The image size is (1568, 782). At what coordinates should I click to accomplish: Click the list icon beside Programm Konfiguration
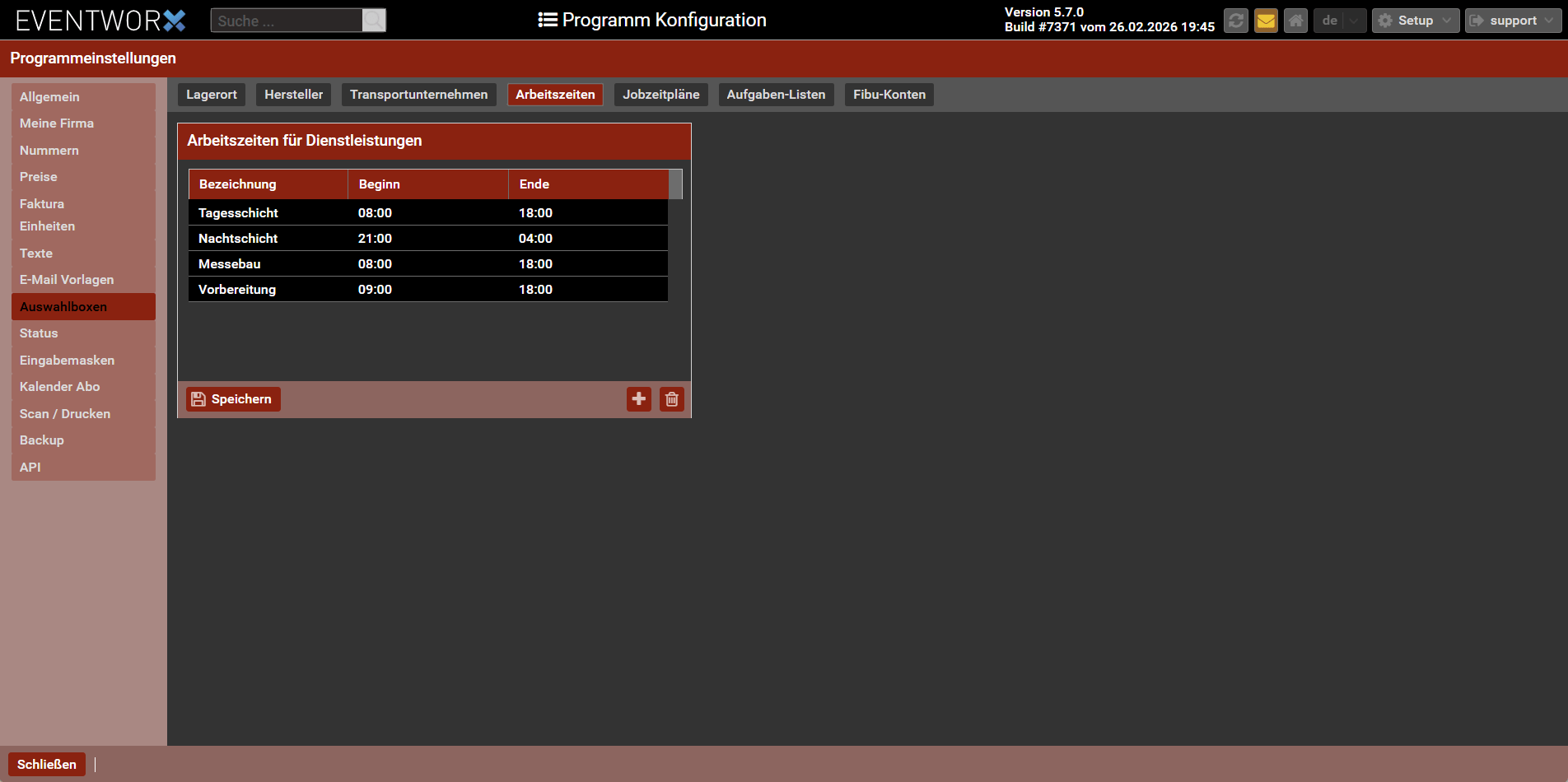548,20
